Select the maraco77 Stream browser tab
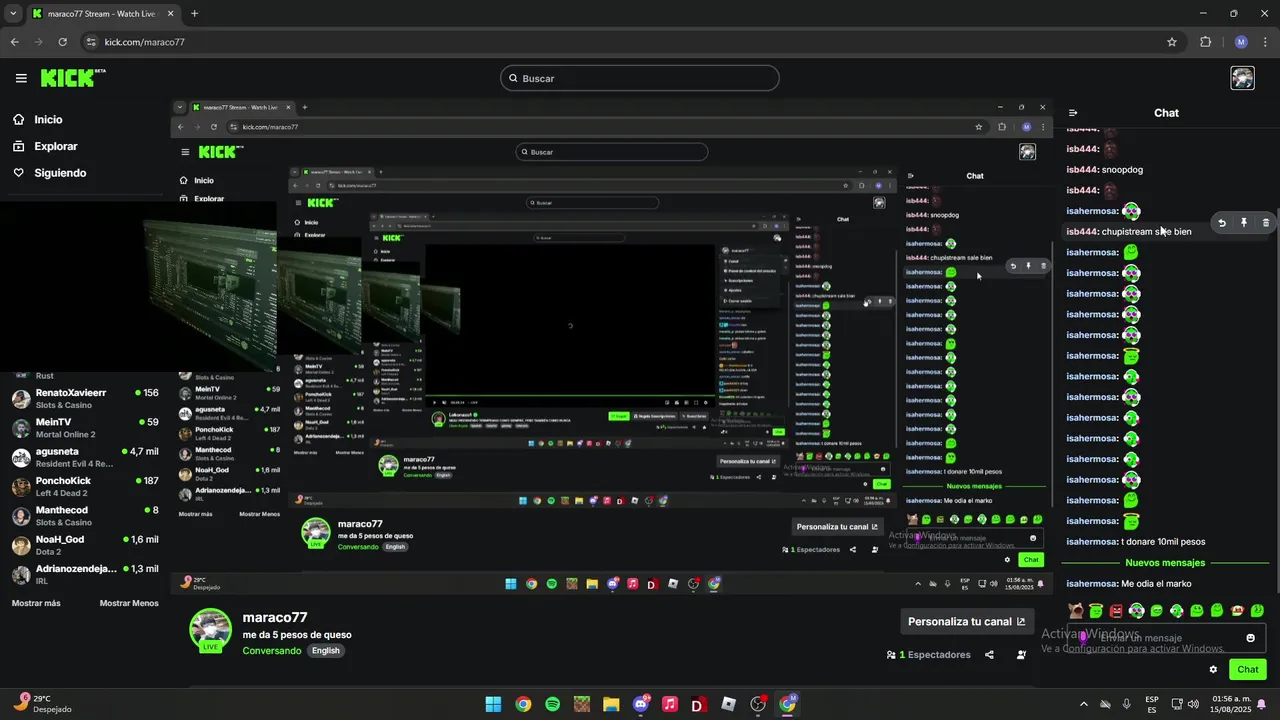The image size is (1280, 720). click(104, 14)
